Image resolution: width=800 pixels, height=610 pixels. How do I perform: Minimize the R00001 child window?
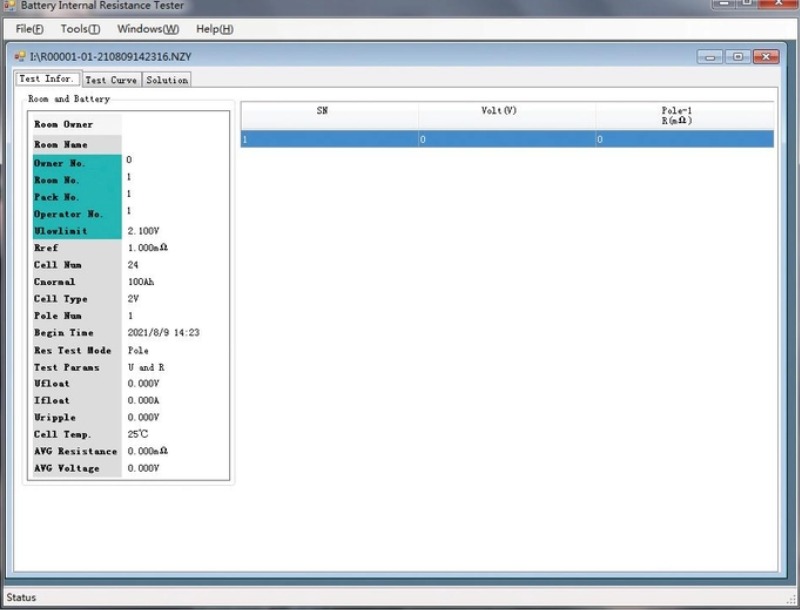click(x=711, y=57)
